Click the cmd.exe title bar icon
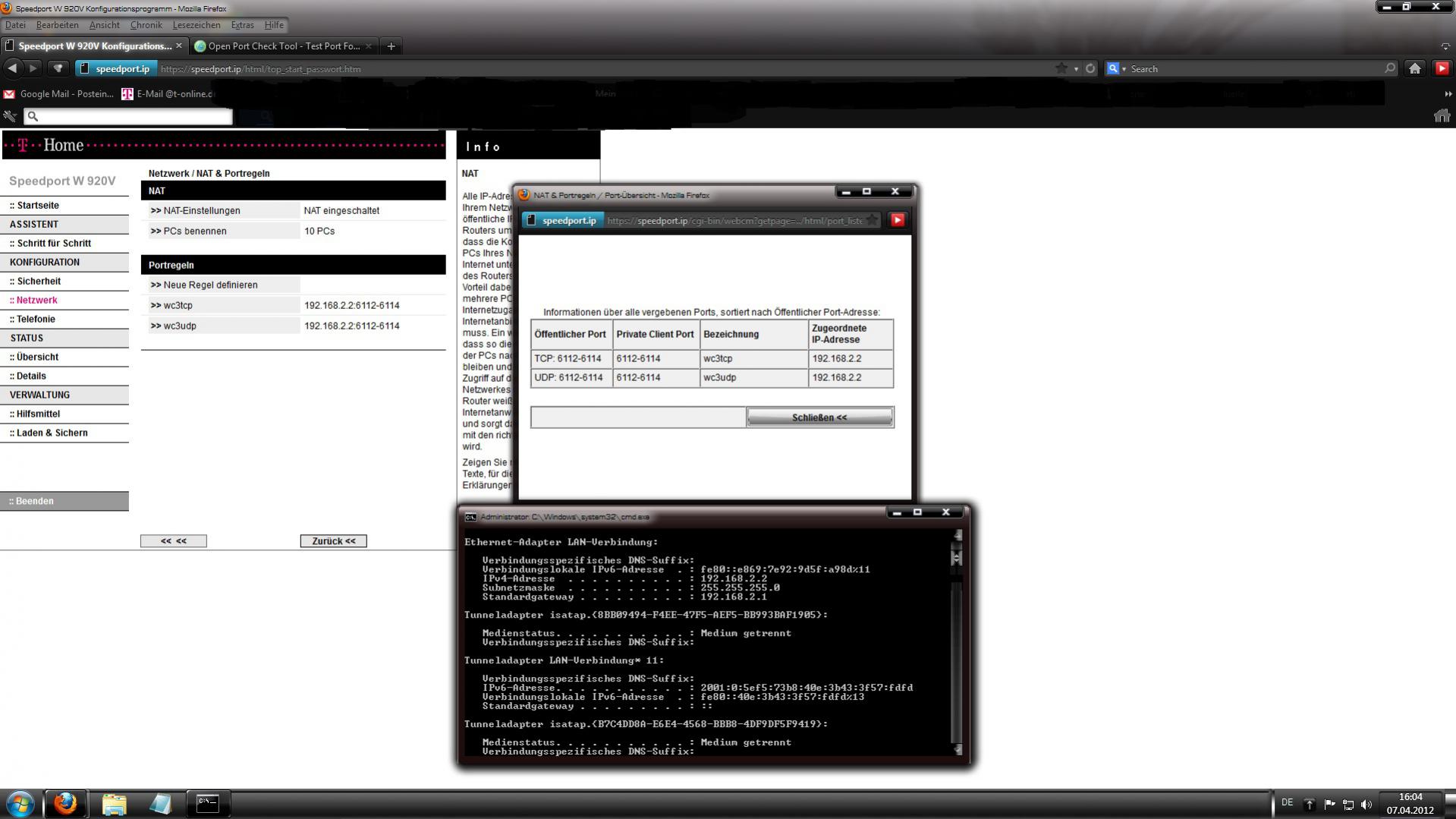This screenshot has width=1456, height=819. click(x=470, y=517)
